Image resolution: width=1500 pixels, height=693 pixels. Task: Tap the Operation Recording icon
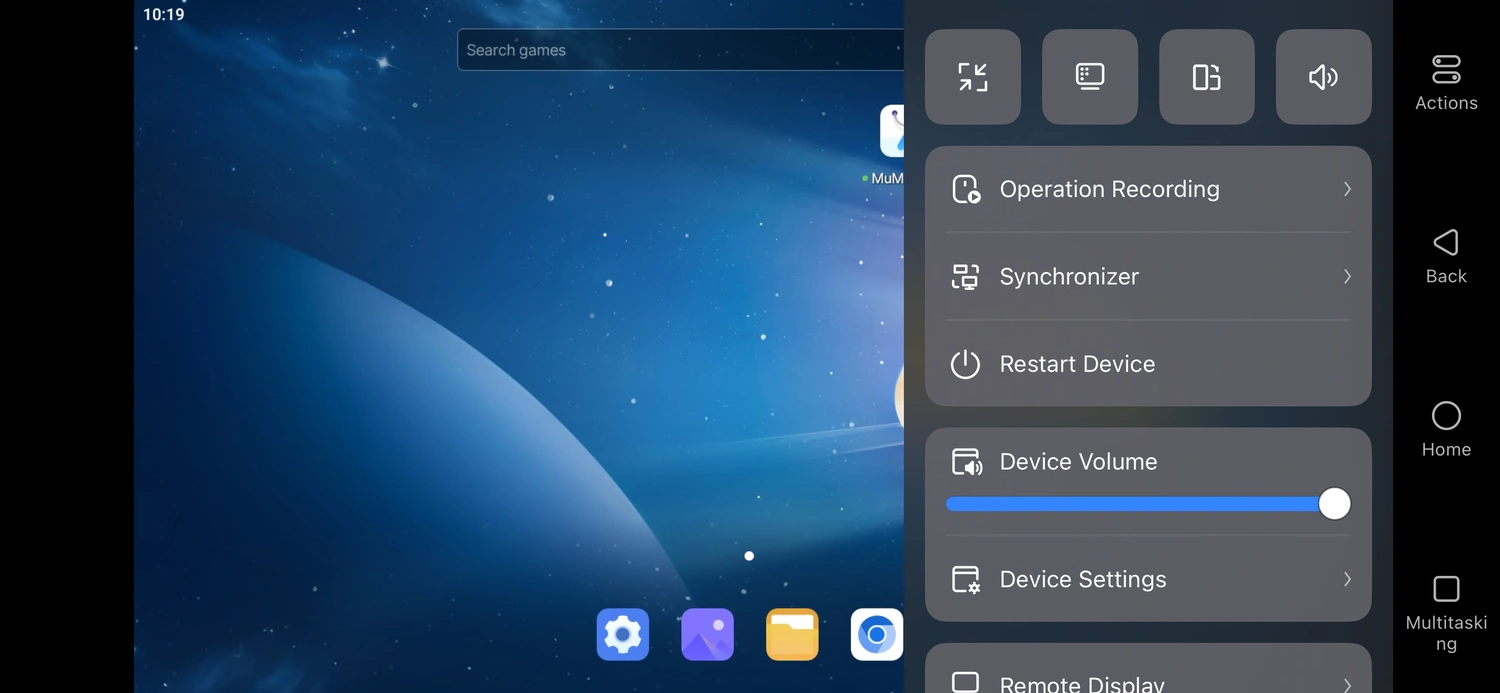(966, 189)
